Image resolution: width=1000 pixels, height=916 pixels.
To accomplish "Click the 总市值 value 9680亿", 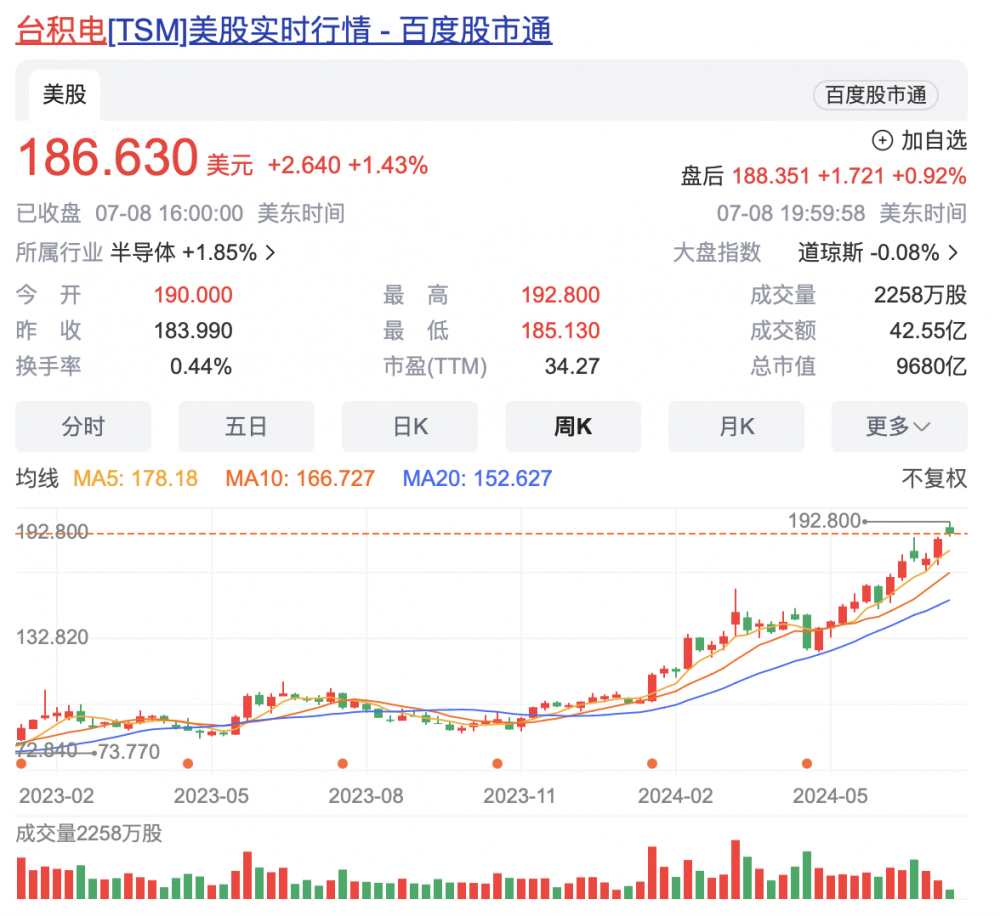I will pos(931,367).
